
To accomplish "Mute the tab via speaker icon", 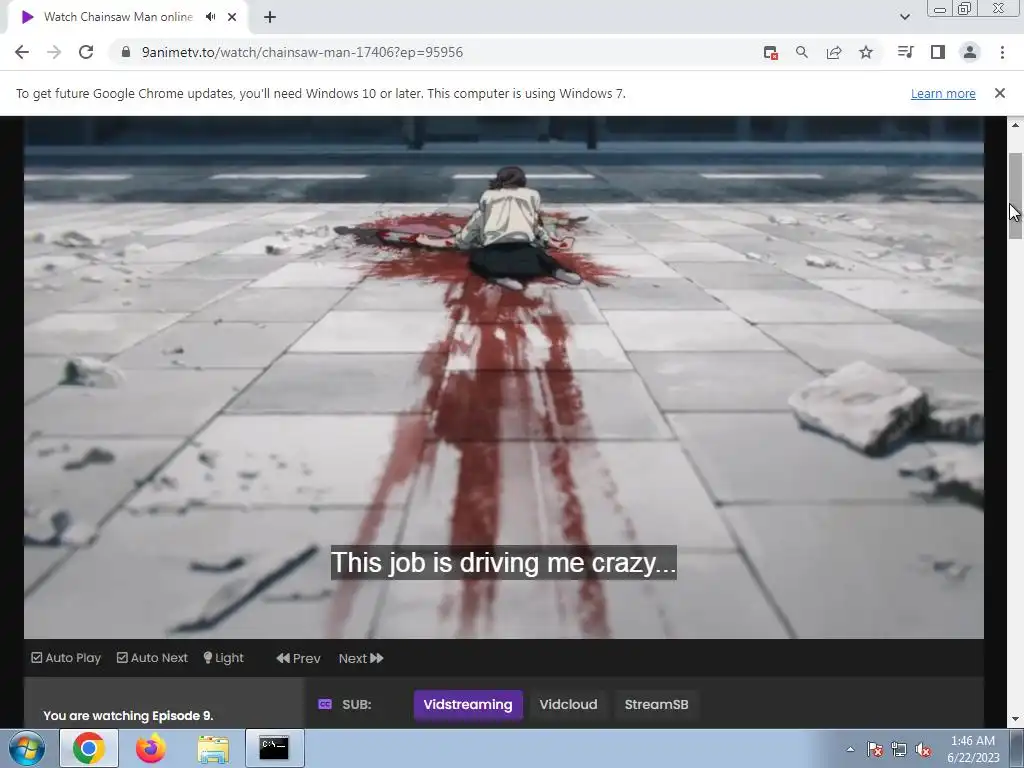I will pos(210,17).
